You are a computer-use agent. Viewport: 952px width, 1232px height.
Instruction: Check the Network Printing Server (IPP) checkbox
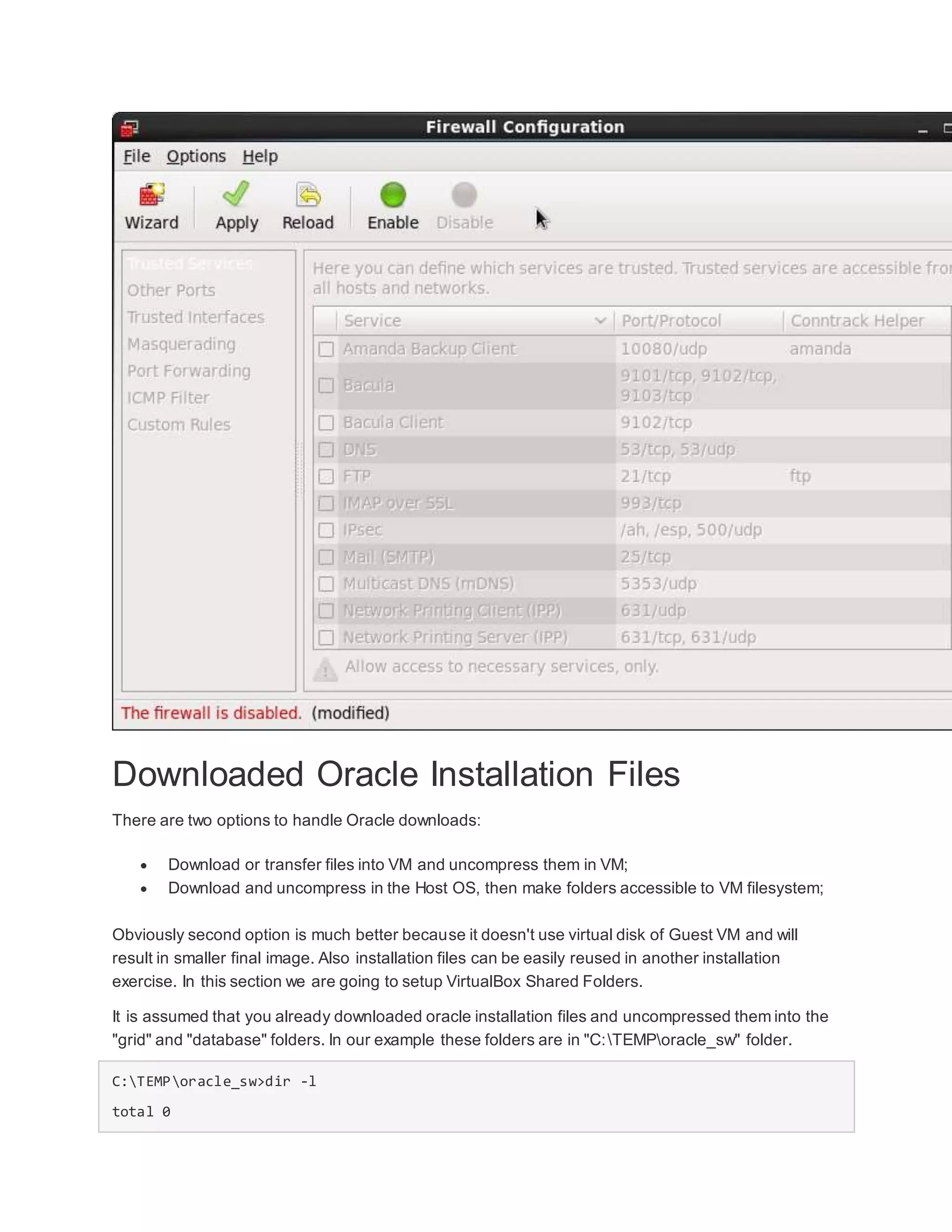326,637
